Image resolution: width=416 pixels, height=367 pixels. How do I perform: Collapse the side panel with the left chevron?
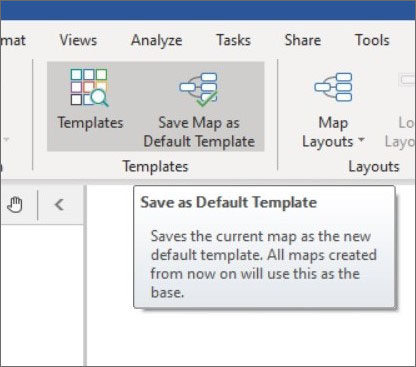pos(59,205)
